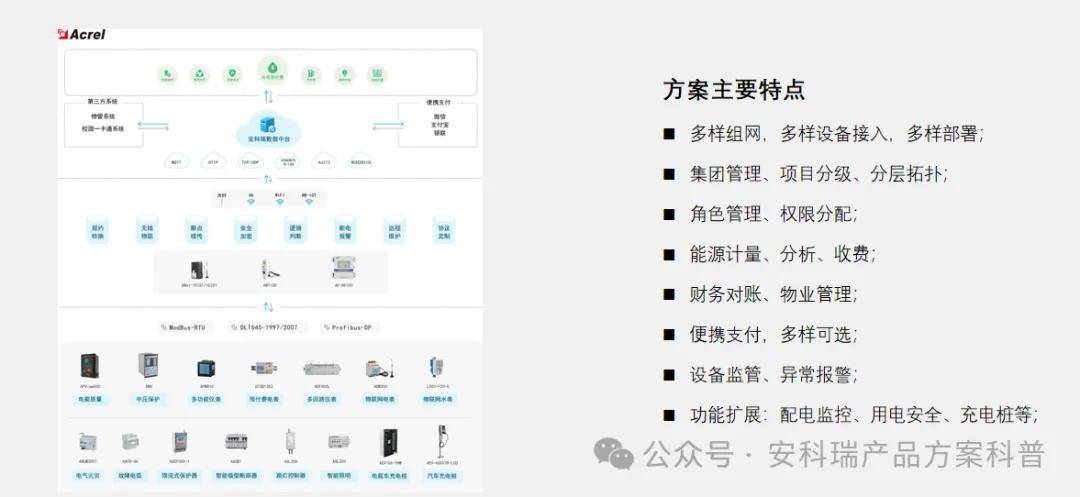
Task: Click the 预付费电表 label
Action: point(263,399)
